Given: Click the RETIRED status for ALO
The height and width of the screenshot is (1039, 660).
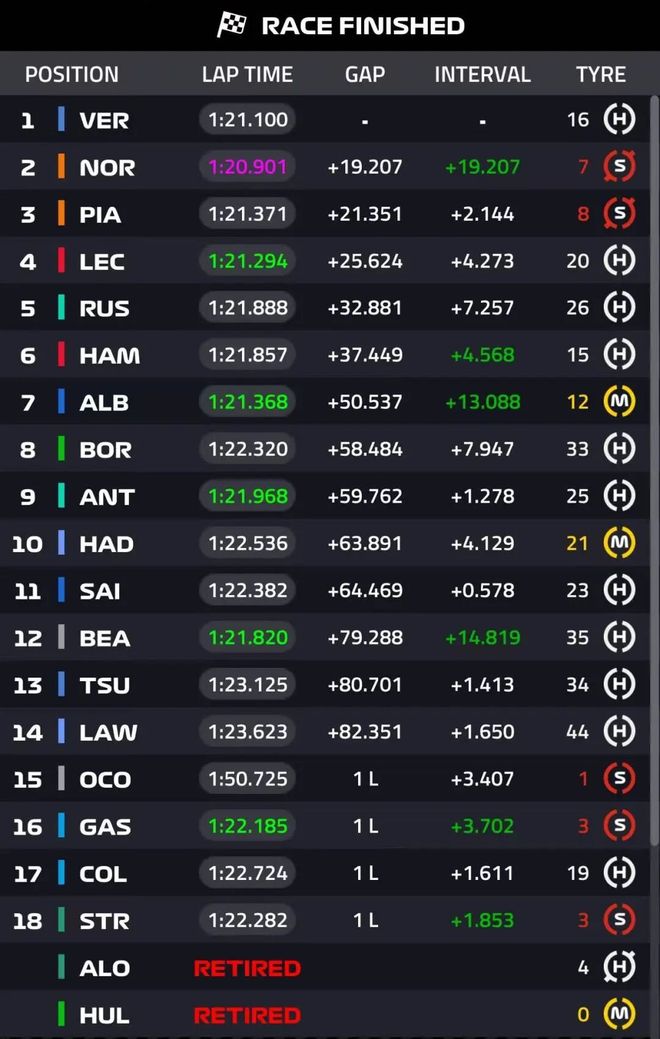Looking at the screenshot, I should 247,968.
